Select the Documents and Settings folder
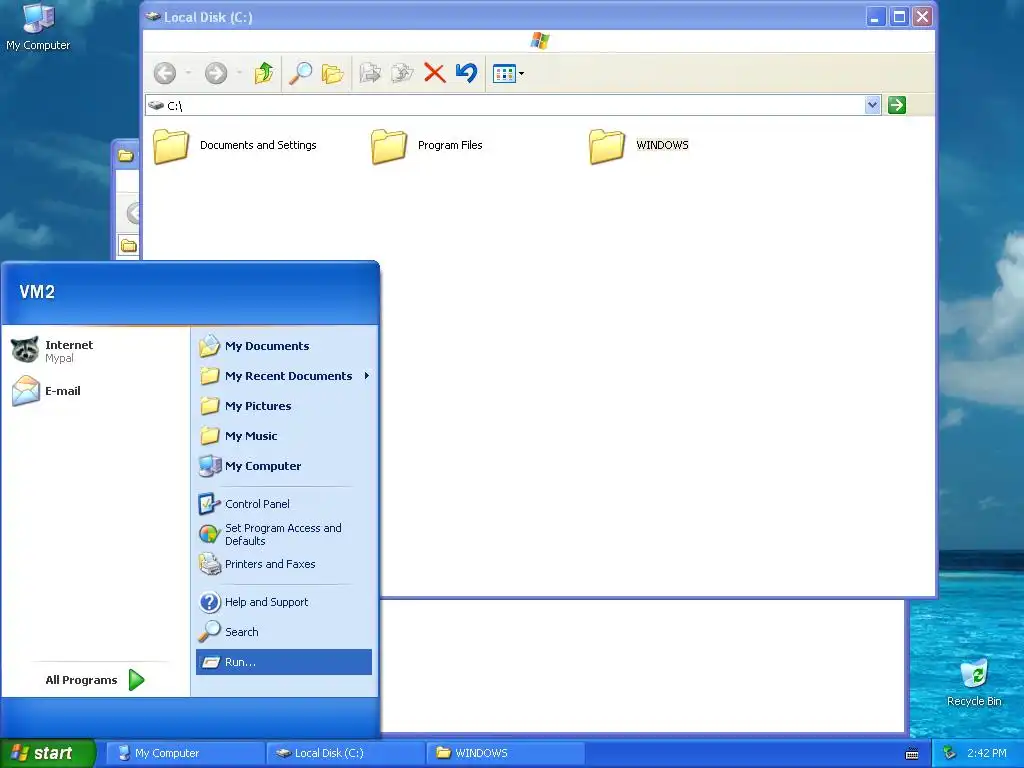Screen dimensions: 1024x768 click(235, 146)
